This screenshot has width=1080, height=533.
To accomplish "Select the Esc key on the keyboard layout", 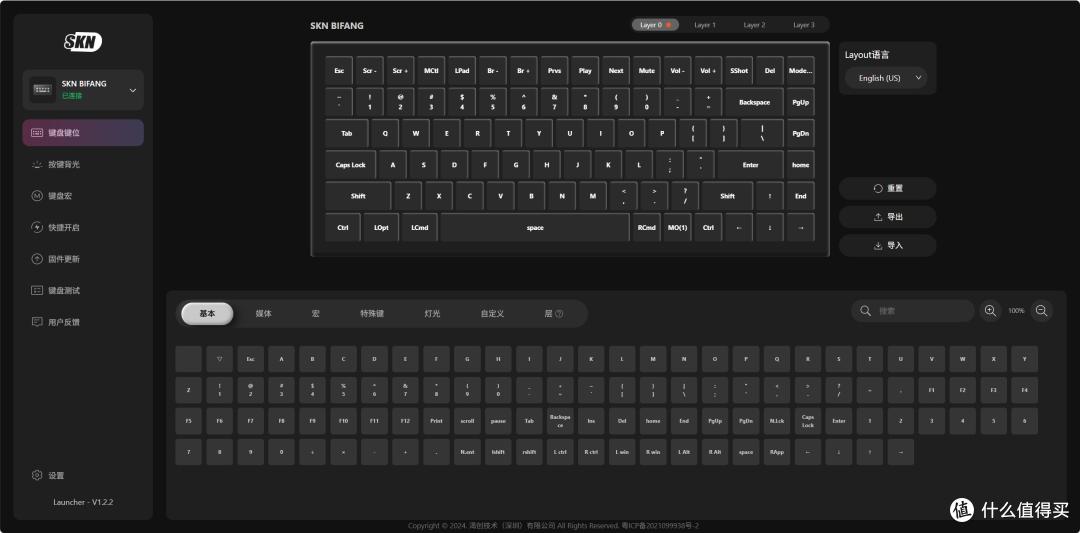I will pos(339,70).
